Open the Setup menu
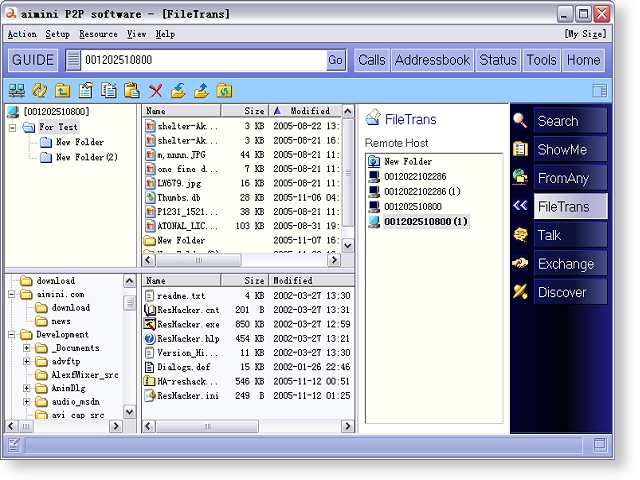The width and height of the screenshot is (640, 480). [57, 34]
